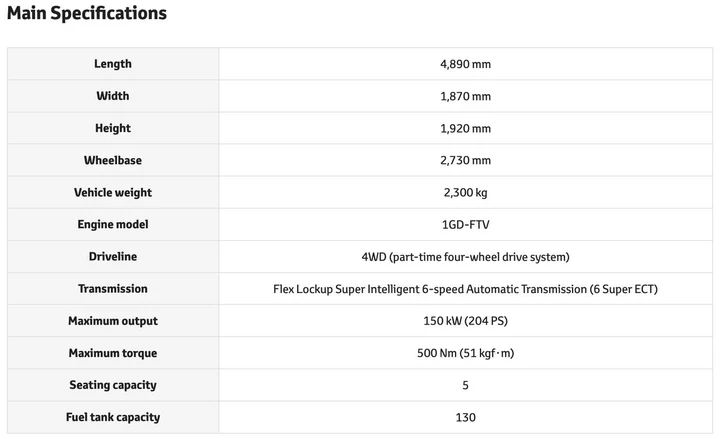Select the Seating capacity label
Image resolution: width=720 pixels, height=441 pixels.
click(x=113, y=385)
